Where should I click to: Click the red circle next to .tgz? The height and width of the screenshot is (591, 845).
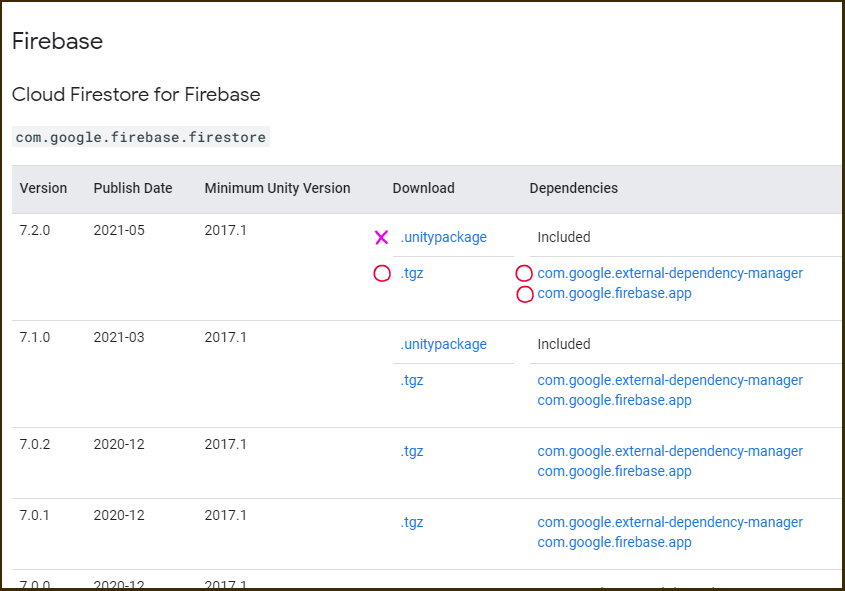(x=382, y=273)
